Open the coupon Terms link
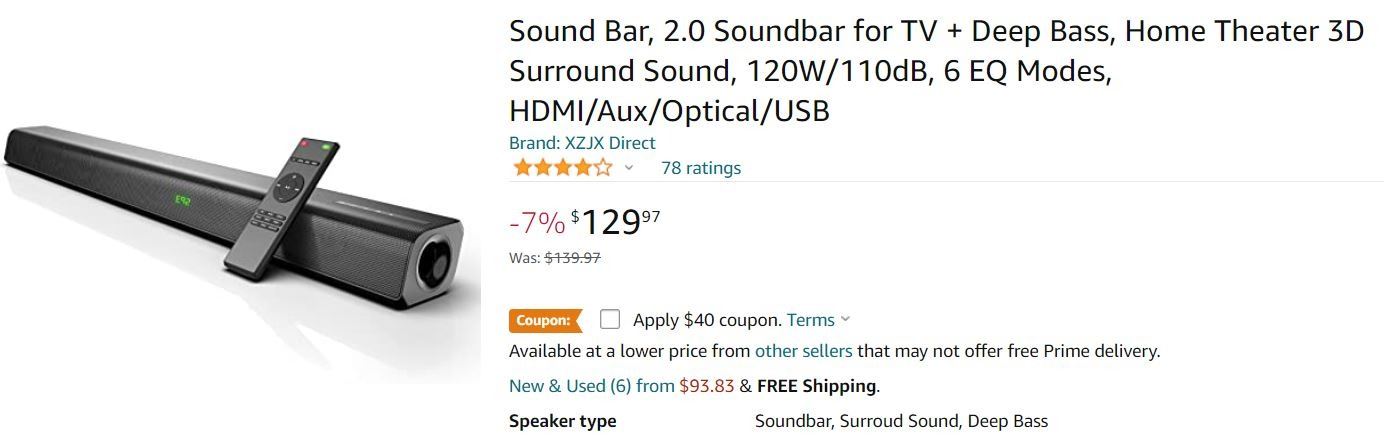The width and height of the screenshot is (1384, 435). (x=810, y=320)
